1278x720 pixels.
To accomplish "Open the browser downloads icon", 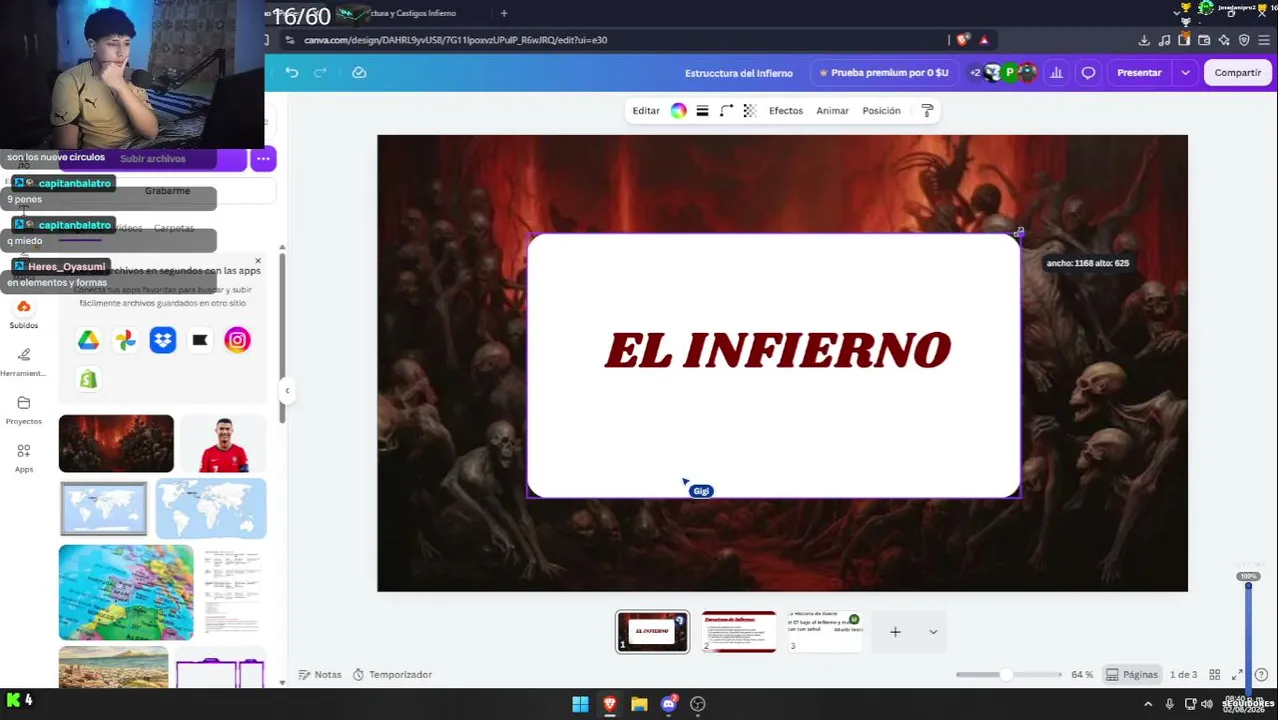I will pos(1144,40).
